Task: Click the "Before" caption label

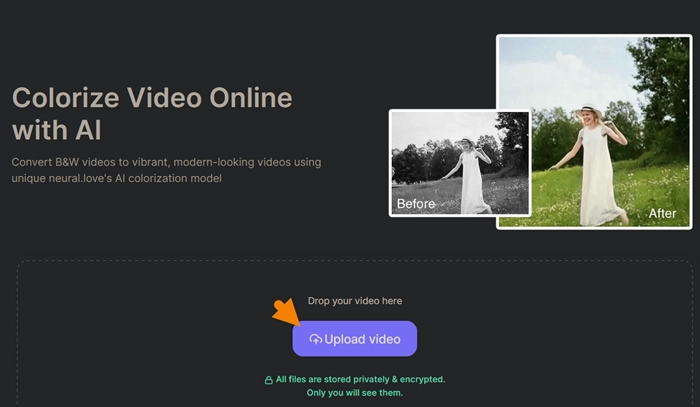Action: tap(416, 204)
